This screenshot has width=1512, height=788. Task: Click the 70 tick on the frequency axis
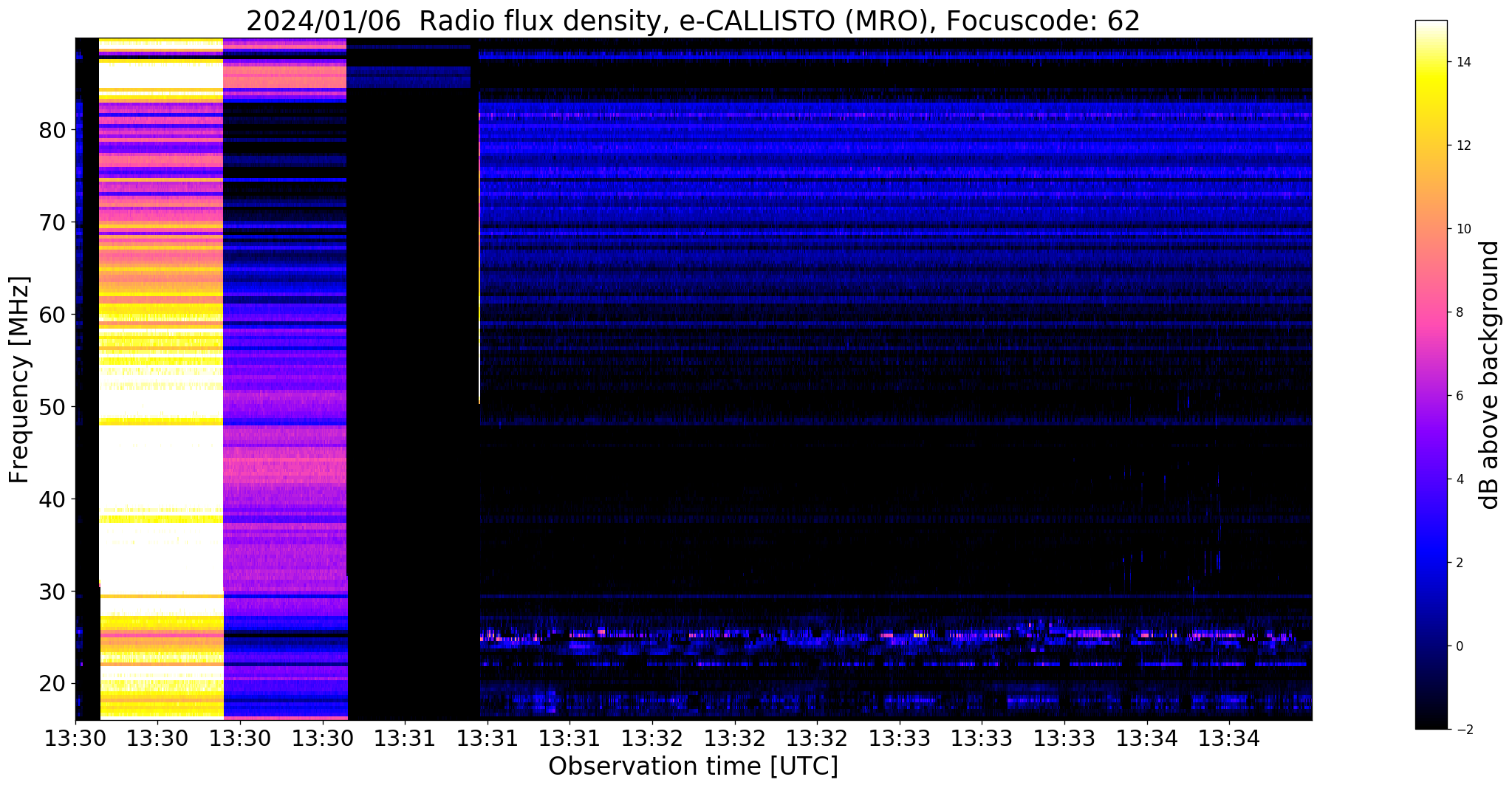[52, 222]
